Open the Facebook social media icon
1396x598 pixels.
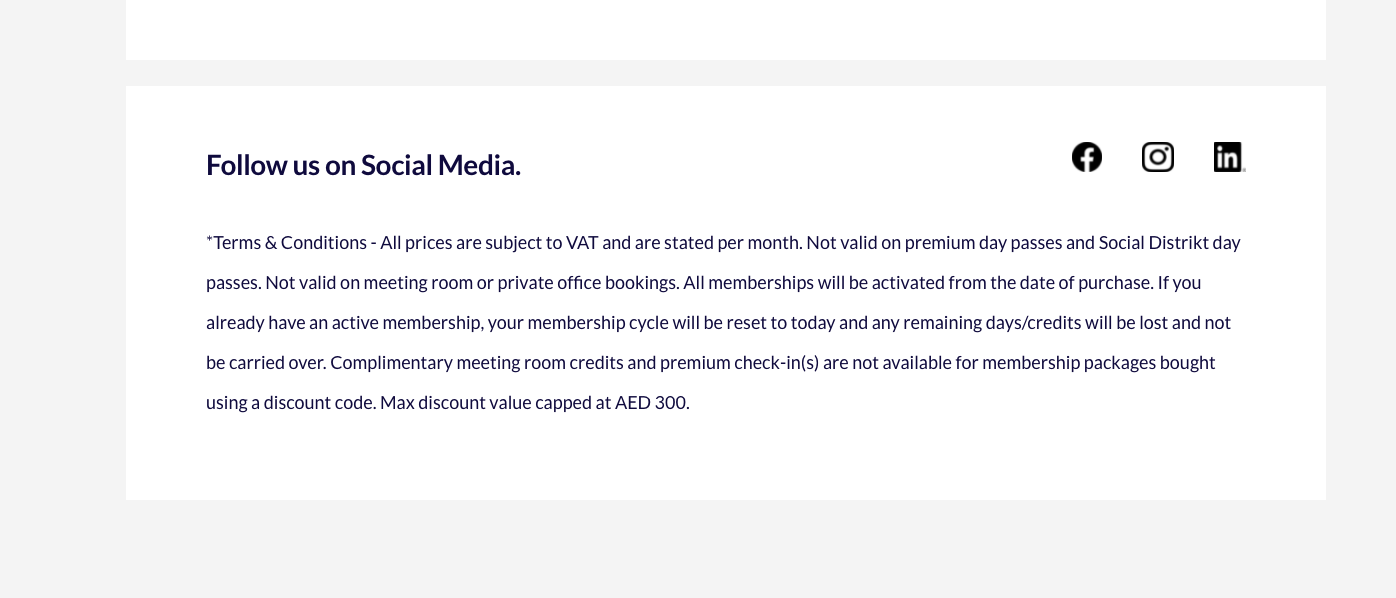pos(1087,157)
